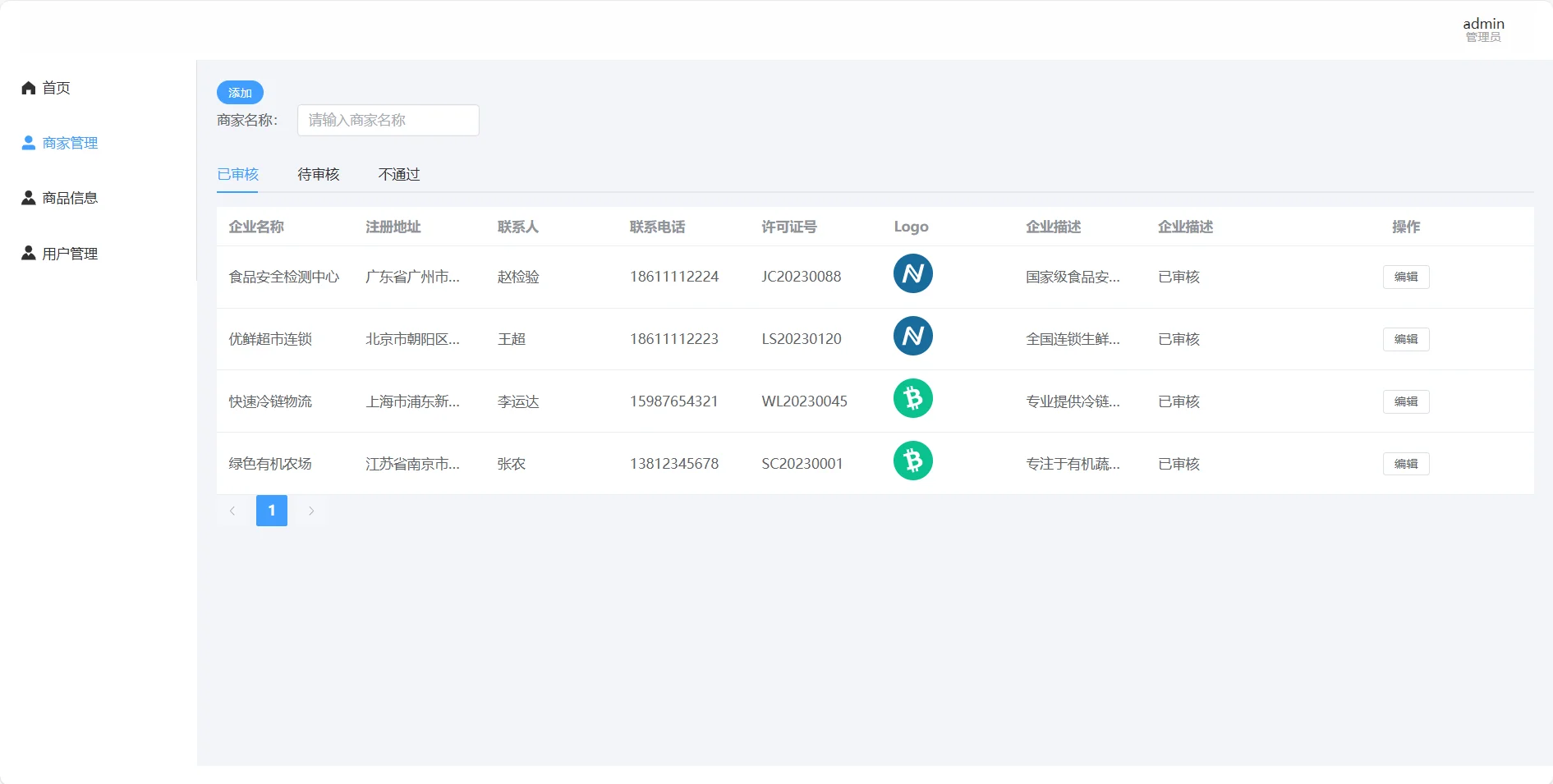Viewport: 1553px width, 784px height.
Task: Click description 专注于有机蔬...
Action: click(x=1073, y=464)
